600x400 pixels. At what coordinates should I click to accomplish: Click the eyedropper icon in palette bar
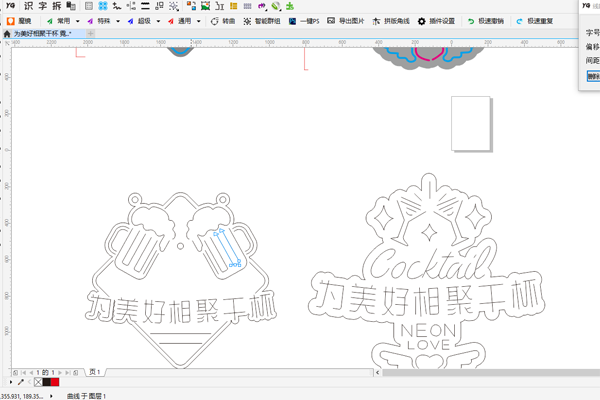pyautogui.click(x=21, y=382)
